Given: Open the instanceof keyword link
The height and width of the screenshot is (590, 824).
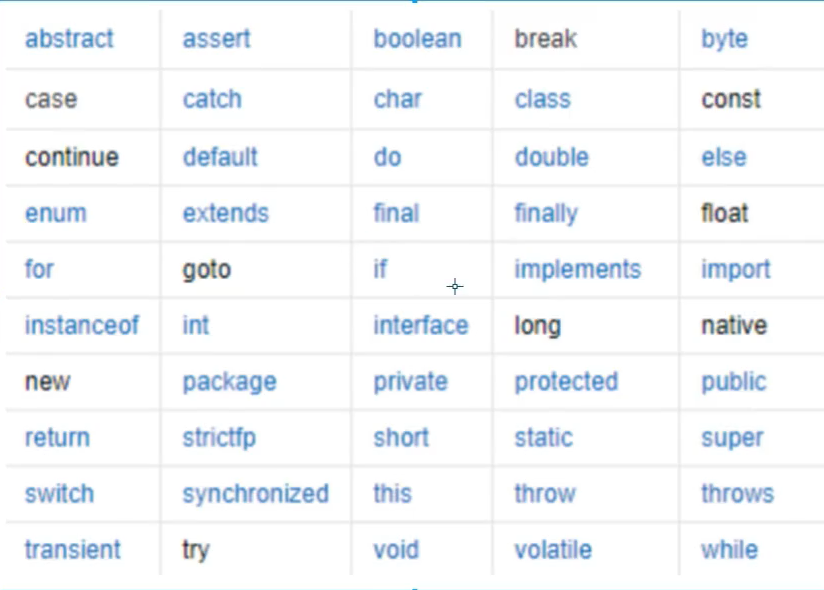Looking at the screenshot, I should click(82, 325).
